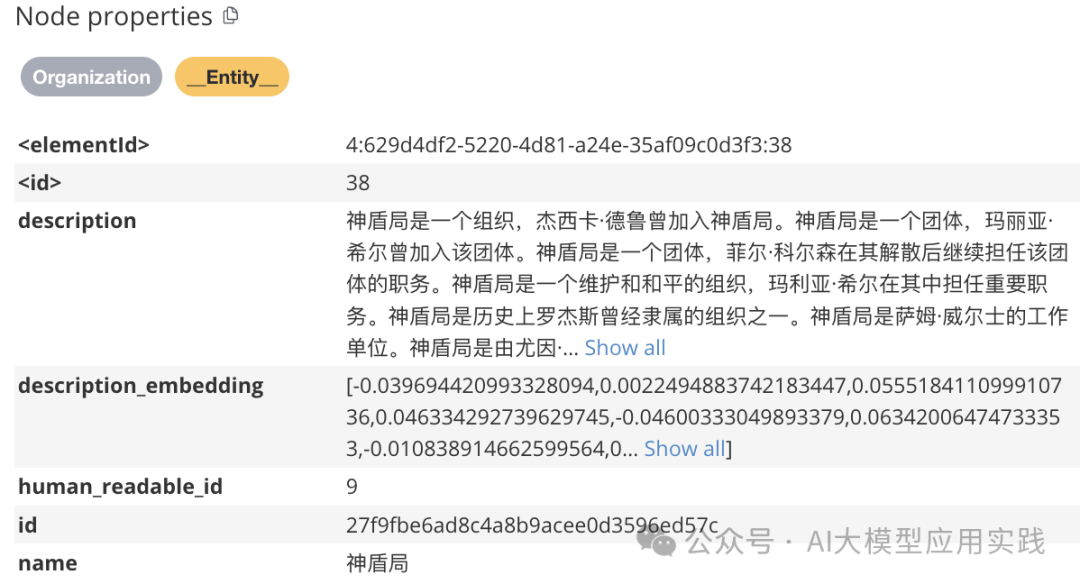Viewport: 1080px width, 584px height.
Task: Expand the truncated description field
Action: coord(625,347)
